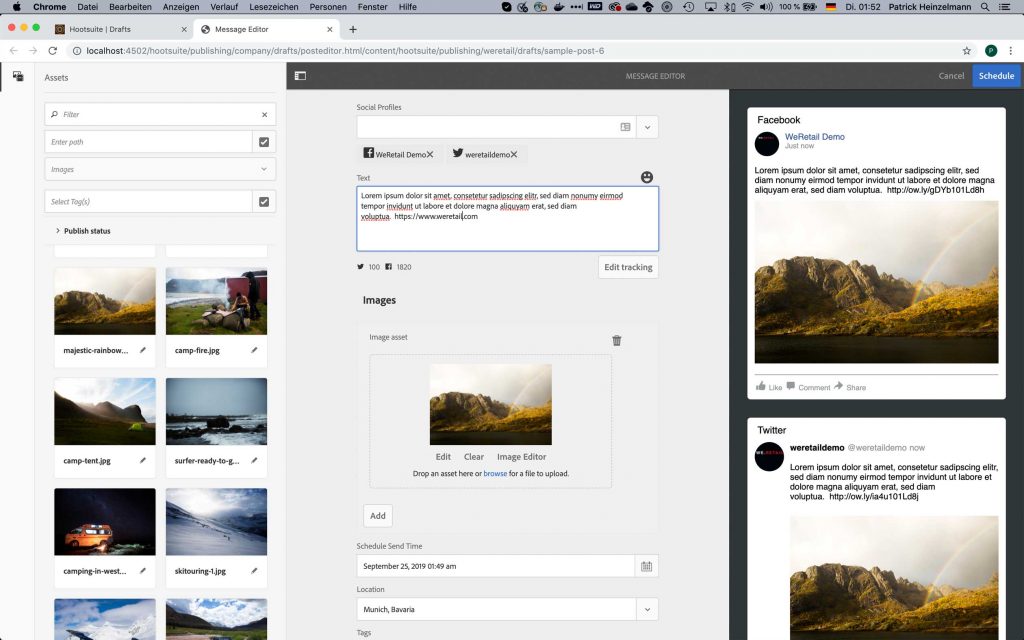Expand the Publish status section

click(58, 231)
